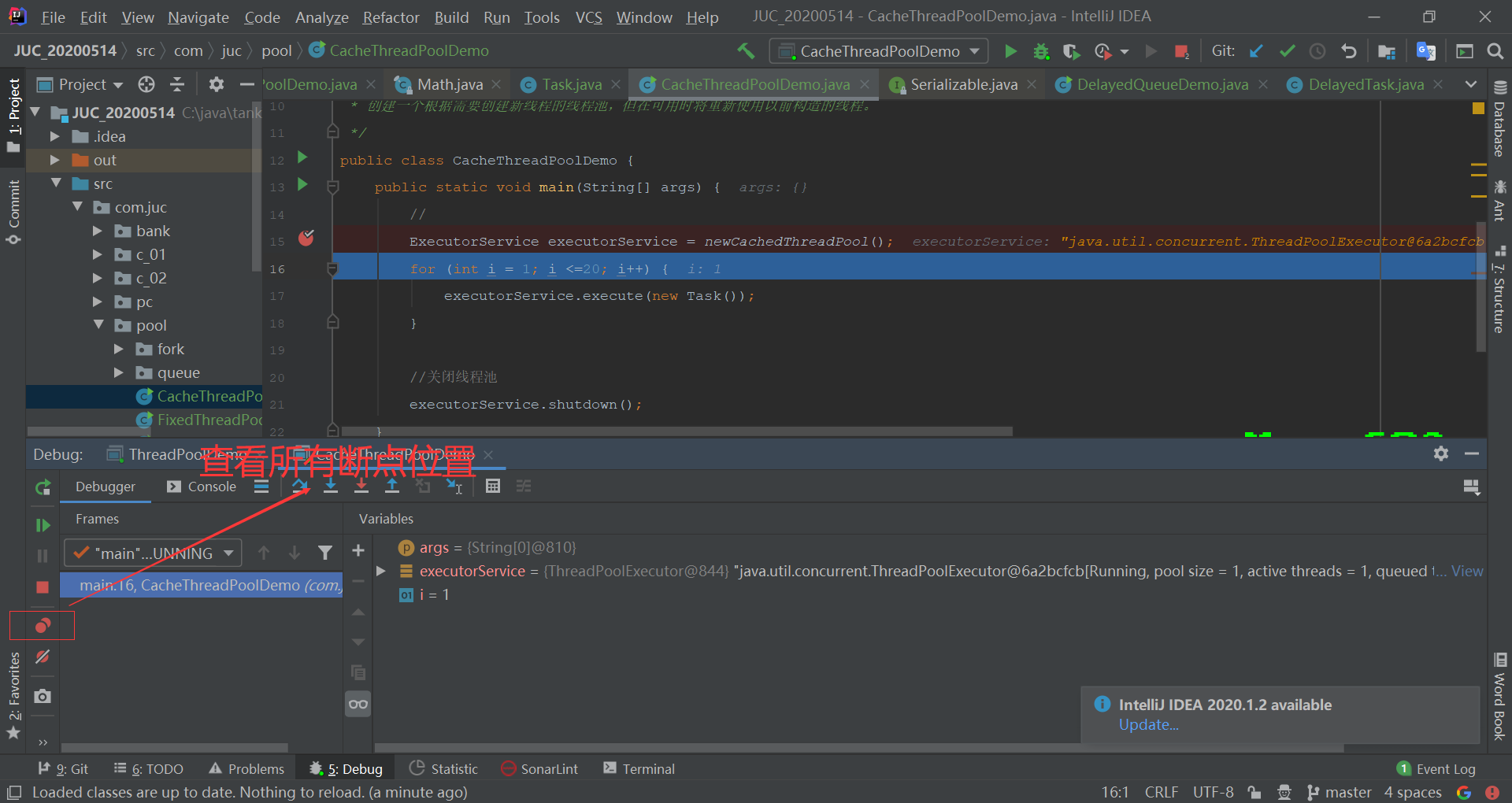This screenshot has width=1512, height=803.
Task: Expand the bank package
Action: (x=98, y=231)
